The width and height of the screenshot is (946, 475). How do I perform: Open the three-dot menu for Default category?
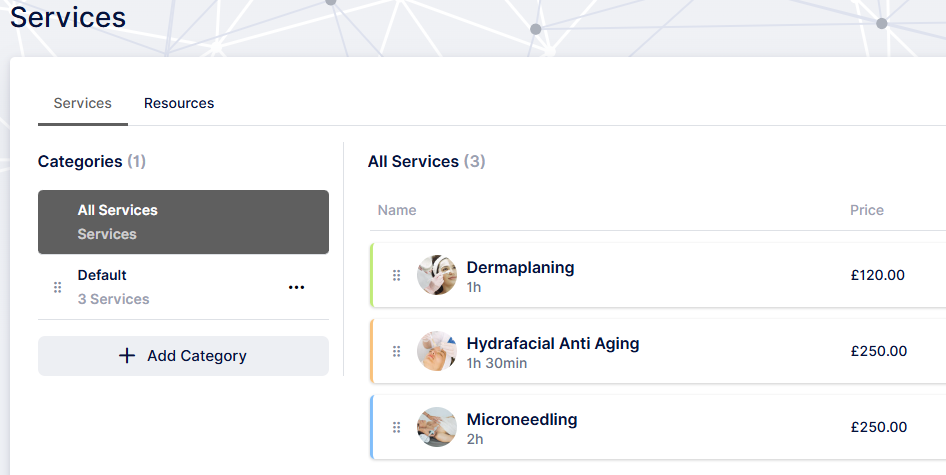pos(296,287)
